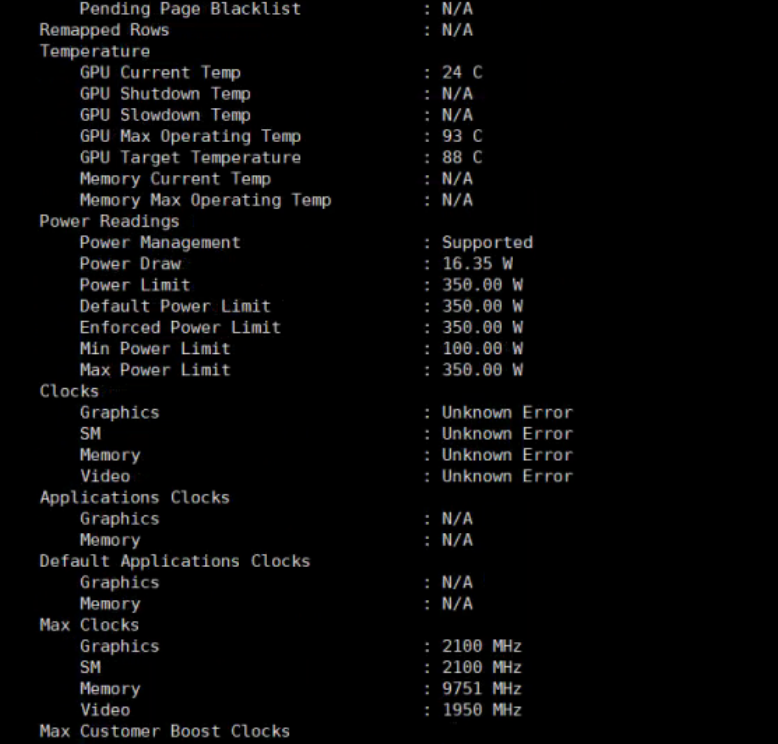Click the Min Power Limit value 100.00 W
Image resolution: width=778 pixels, height=744 pixels.
482,349
